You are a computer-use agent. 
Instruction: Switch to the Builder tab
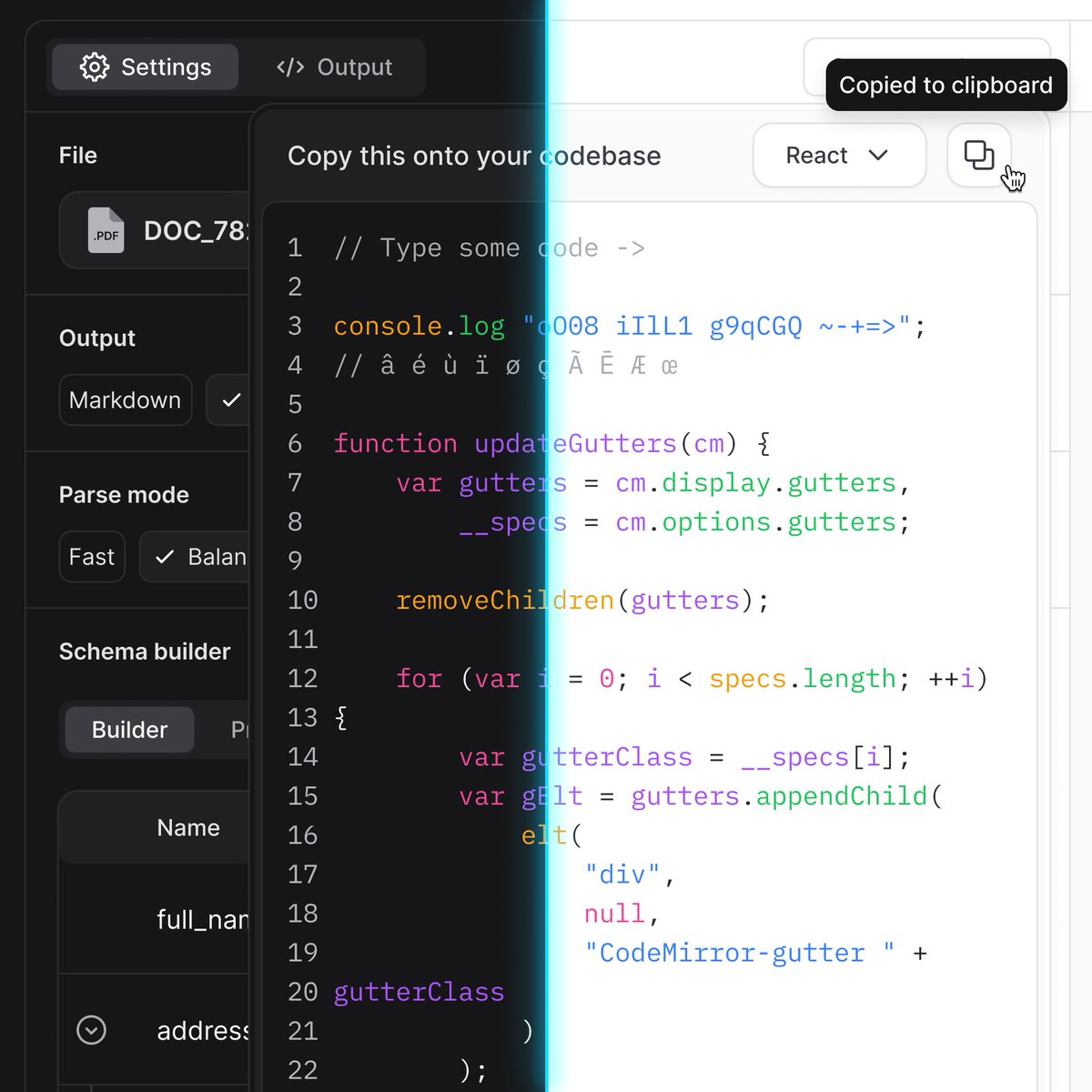click(129, 730)
